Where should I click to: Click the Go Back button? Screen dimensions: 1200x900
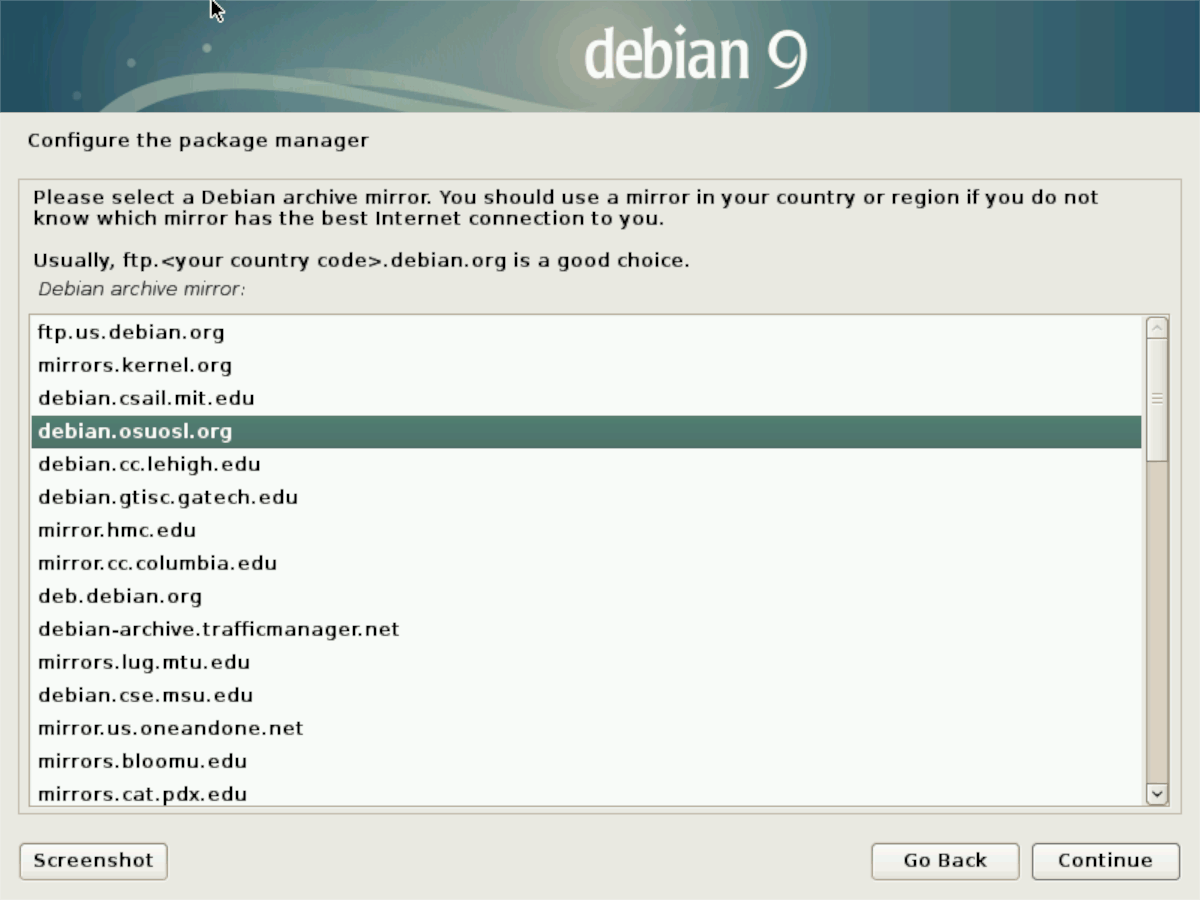pos(944,860)
